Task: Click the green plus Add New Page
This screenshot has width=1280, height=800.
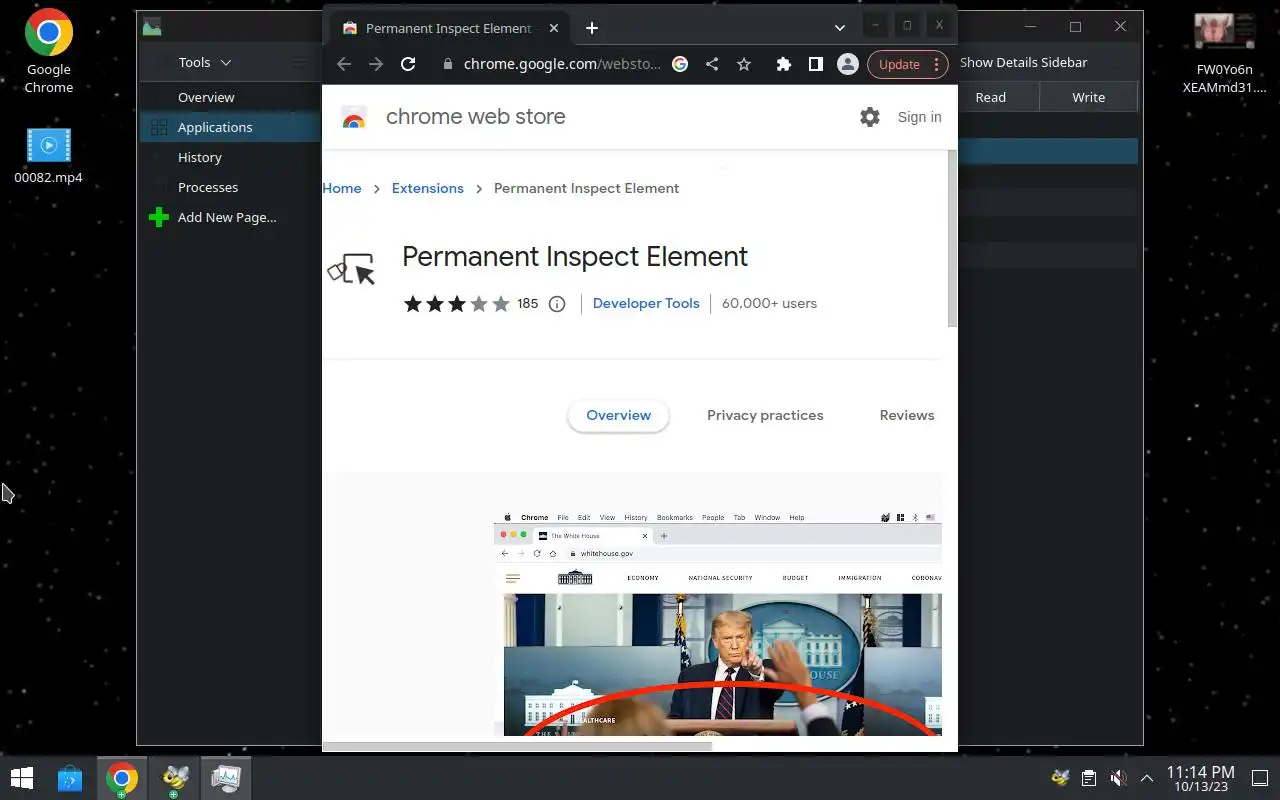Action: tap(158, 217)
